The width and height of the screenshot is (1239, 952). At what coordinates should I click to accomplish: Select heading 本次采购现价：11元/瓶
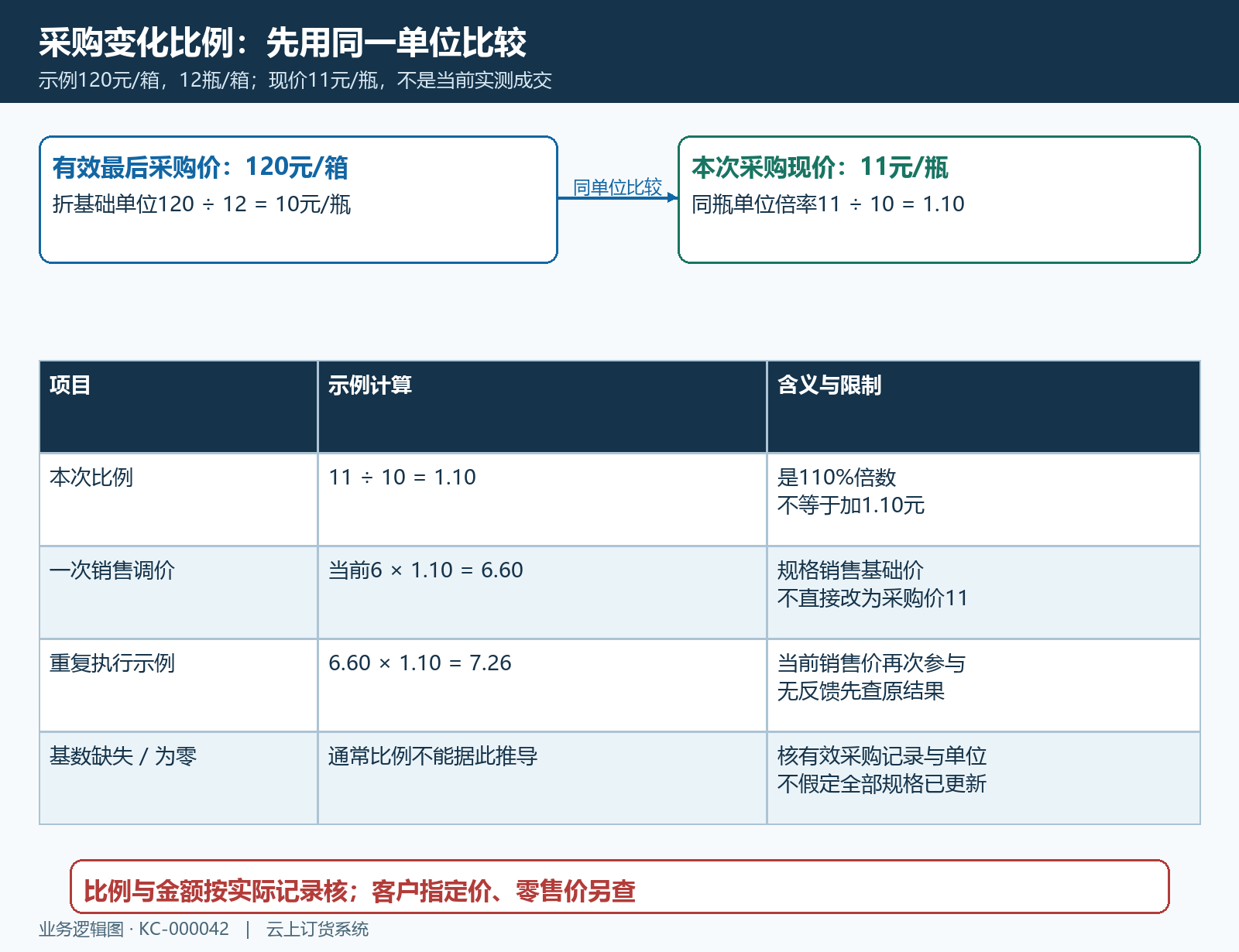click(x=820, y=167)
